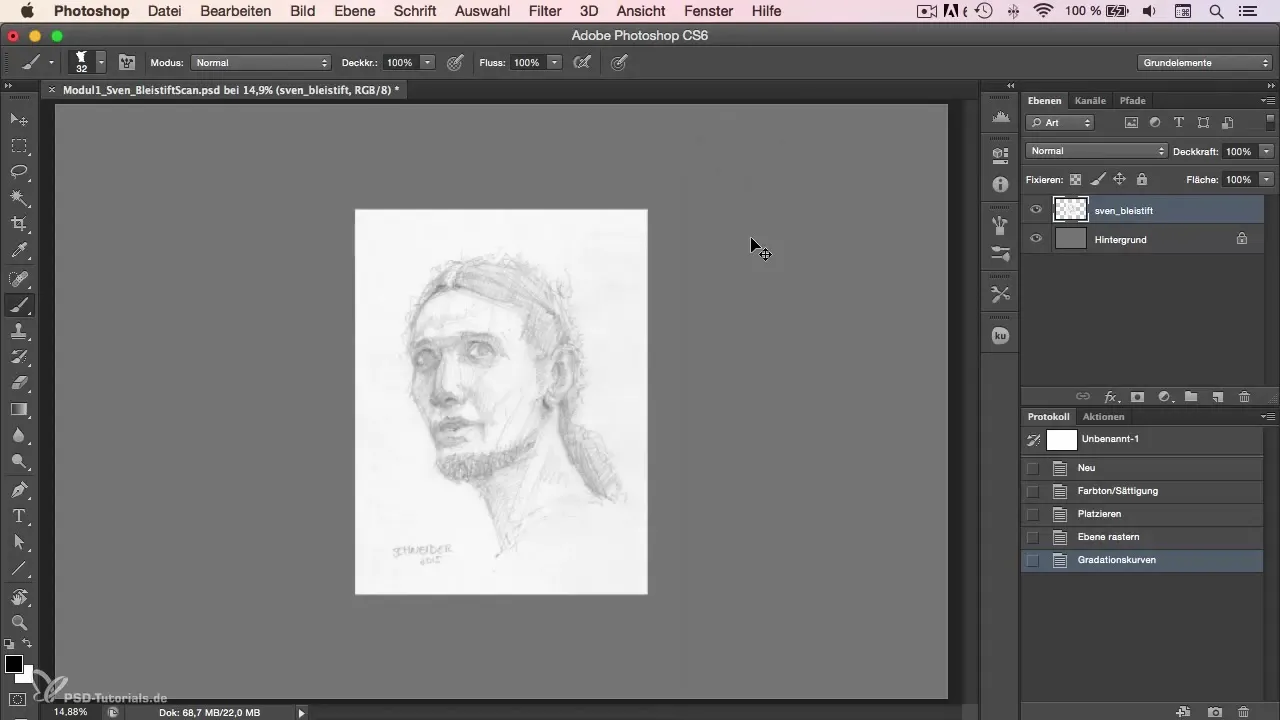Screen dimensions: 1280x720
Task: Select the Pen tool
Action: point(19,490)
